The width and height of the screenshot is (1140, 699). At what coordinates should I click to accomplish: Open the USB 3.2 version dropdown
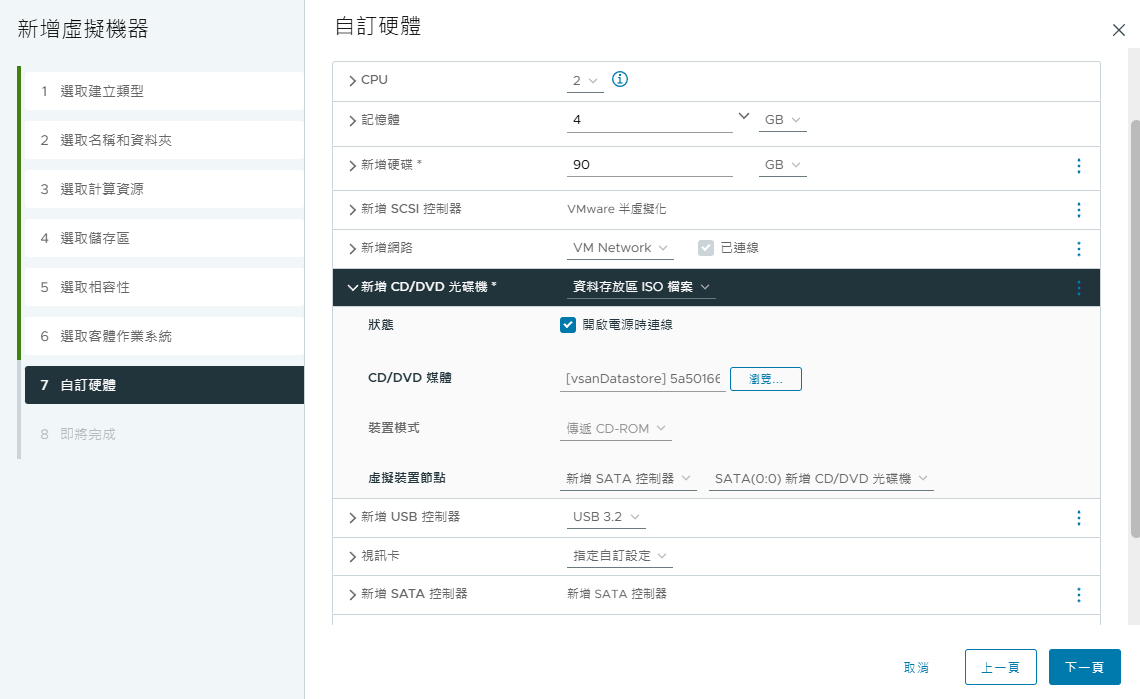[606, 517]
